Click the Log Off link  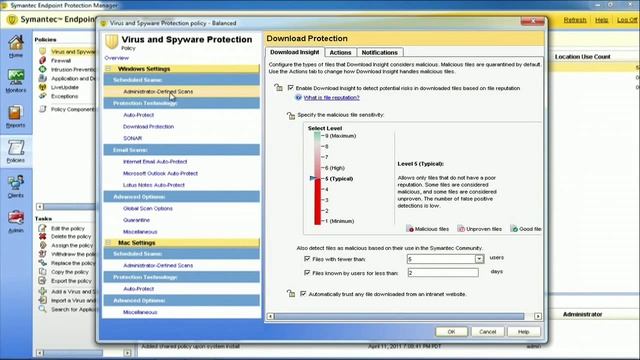click(x=627, y=20)
